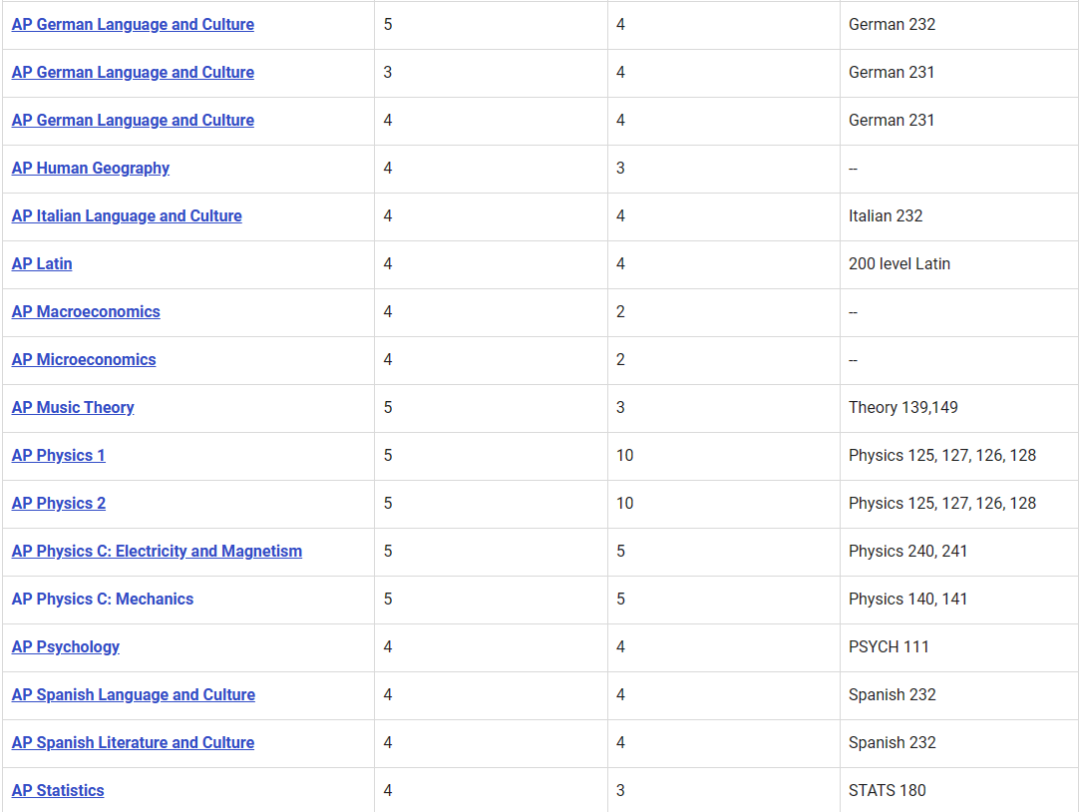Select the Theory 139,149 course cell
Screen dimensions: 1080x812
(905, 408)
